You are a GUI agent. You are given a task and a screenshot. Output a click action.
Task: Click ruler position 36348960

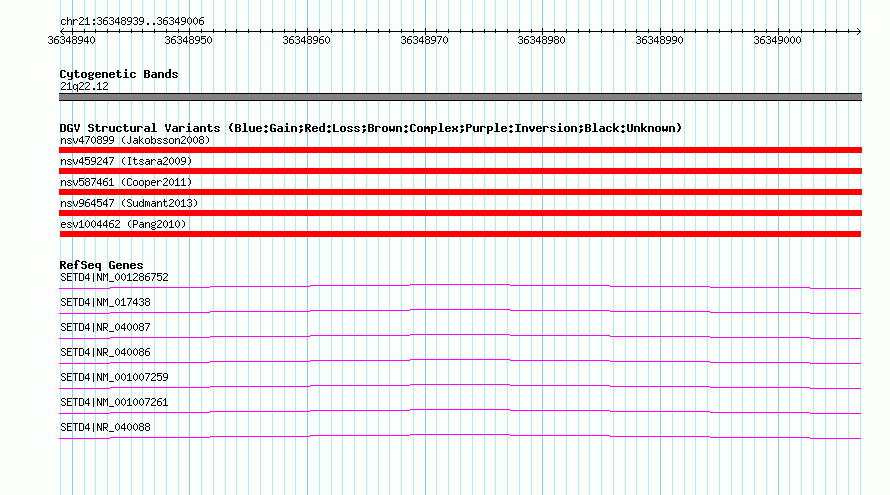[307, 40]
